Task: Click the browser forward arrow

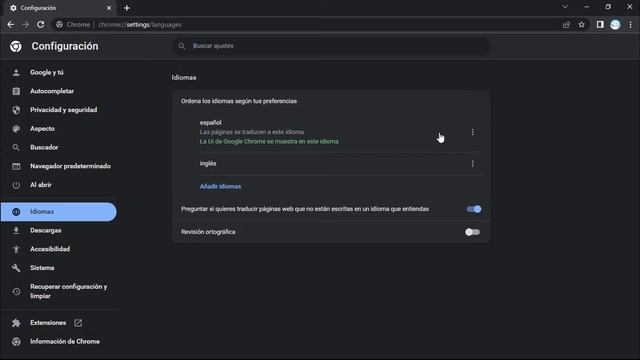Action: pyautogui.click(x=25, y=24)
